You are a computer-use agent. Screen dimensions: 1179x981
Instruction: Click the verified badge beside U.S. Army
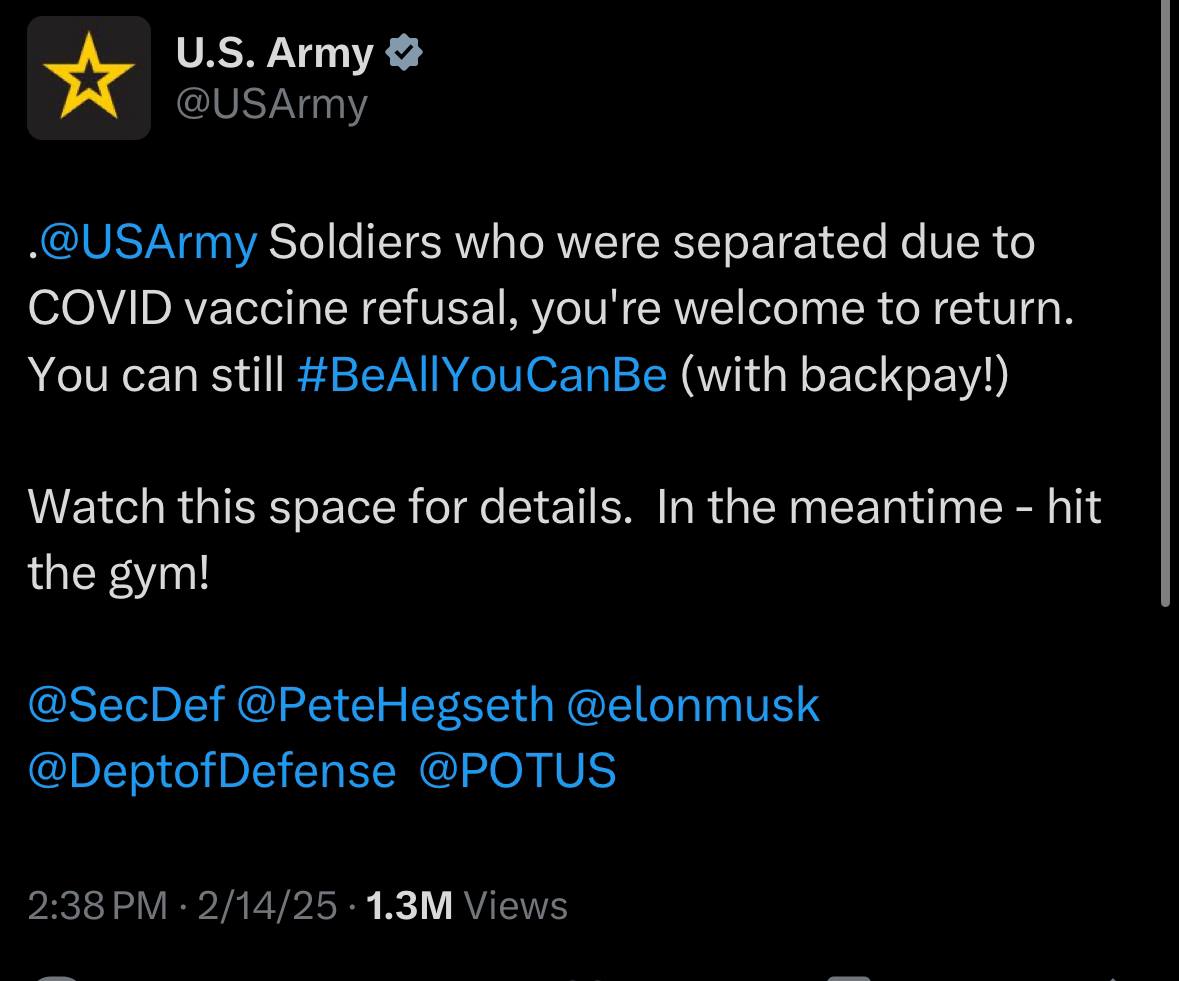tap(405, 53)
